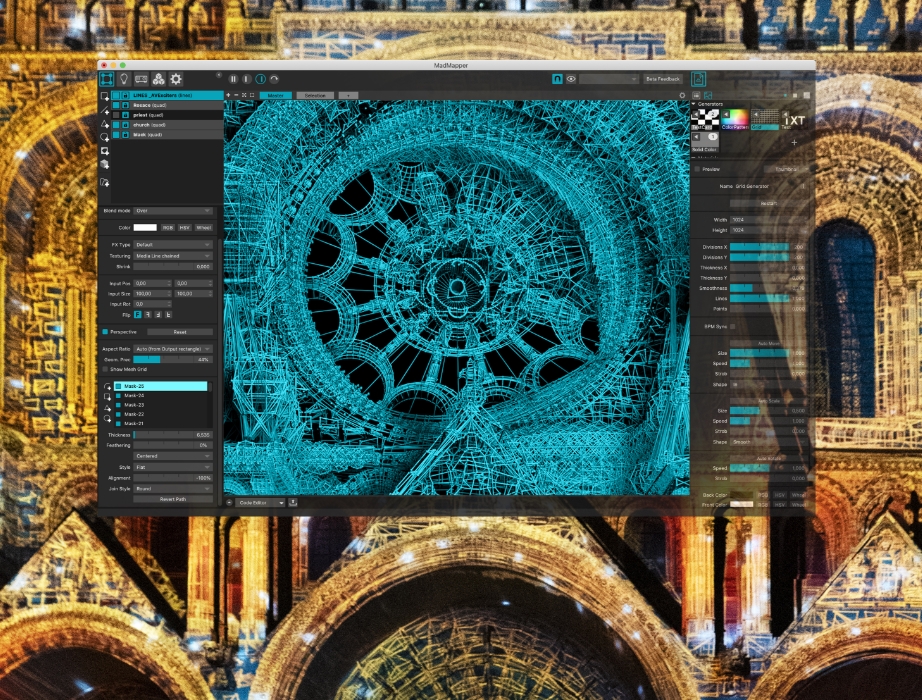This screenshot has height=700, width=922.
Task: Expand the Texturing dropdown
Action: click(173, 255)
